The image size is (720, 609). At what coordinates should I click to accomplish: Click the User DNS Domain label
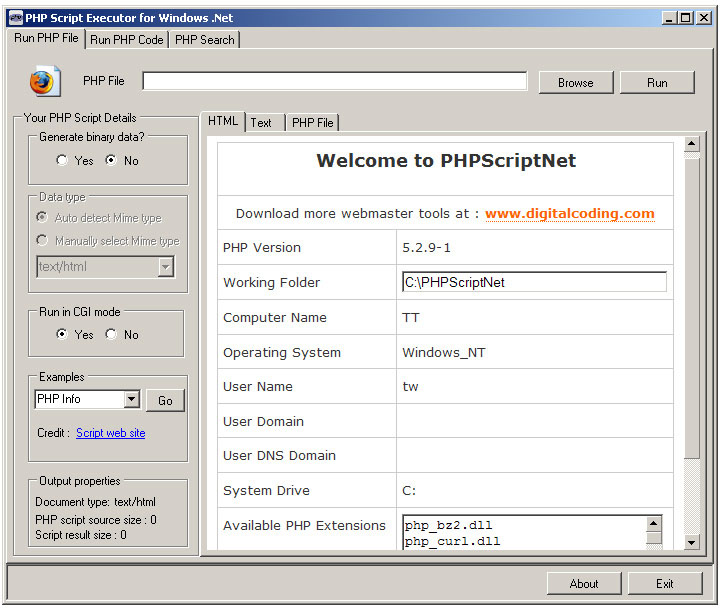279,456
